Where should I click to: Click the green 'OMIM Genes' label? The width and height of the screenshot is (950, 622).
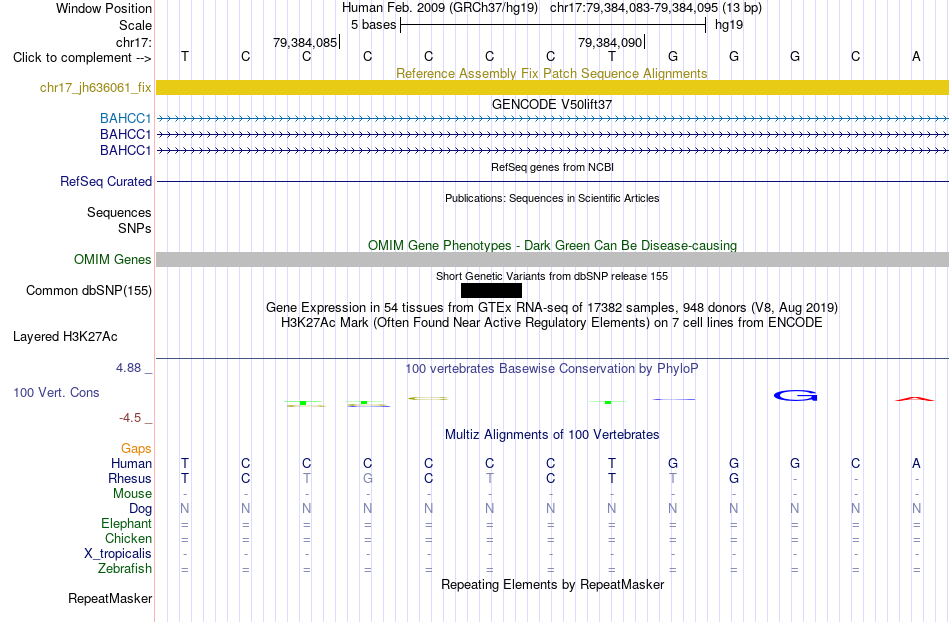point(112,259)
